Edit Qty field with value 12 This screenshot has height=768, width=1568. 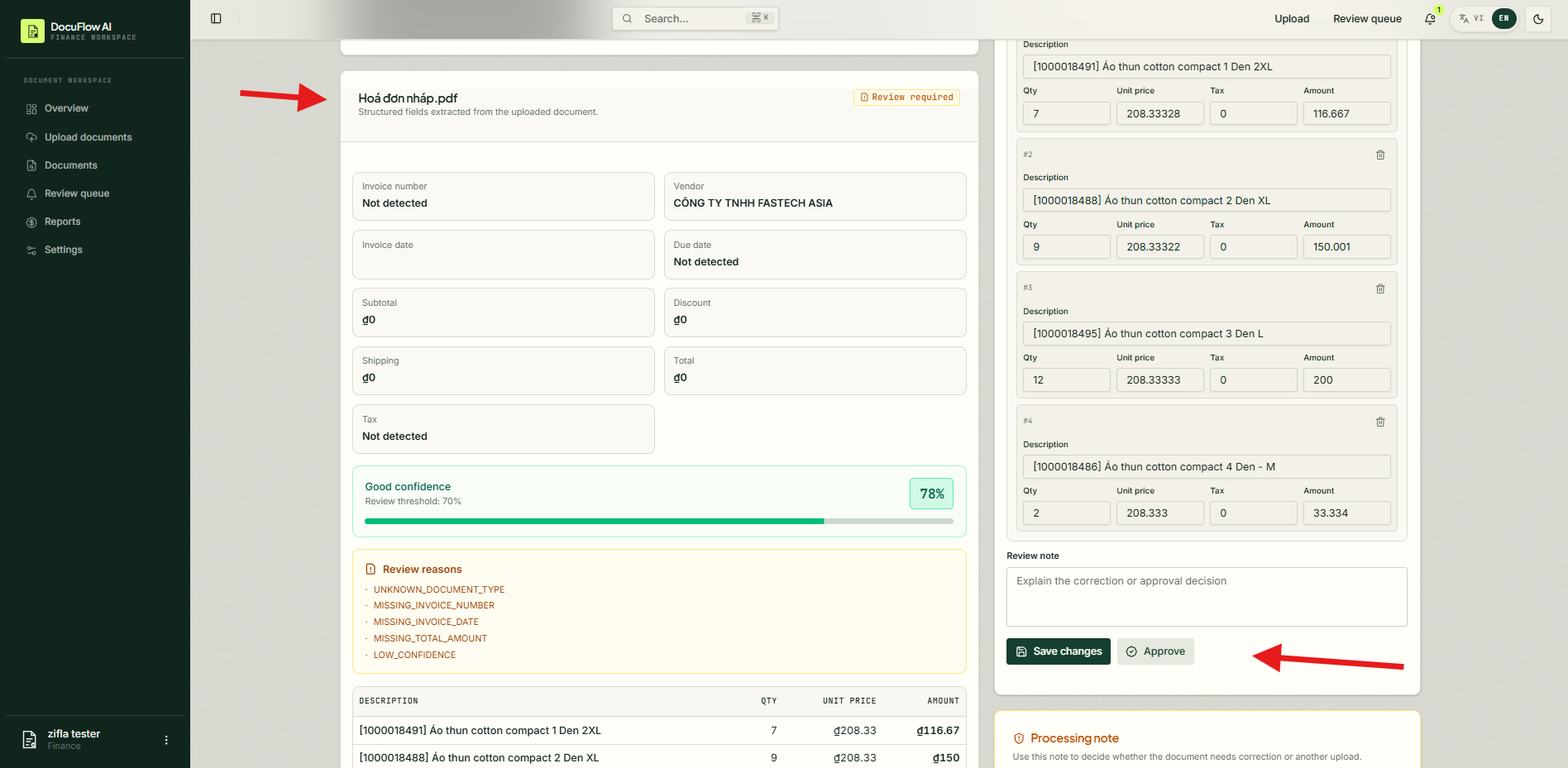point(1067,379)
